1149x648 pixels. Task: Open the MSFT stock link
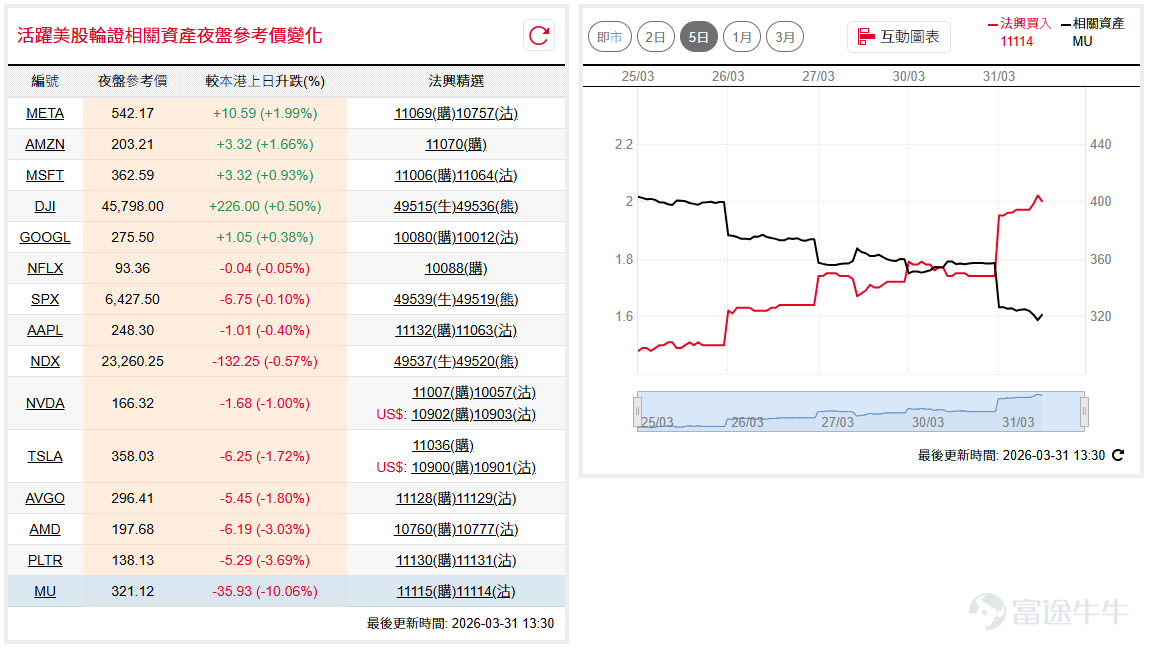coord(45,175)
